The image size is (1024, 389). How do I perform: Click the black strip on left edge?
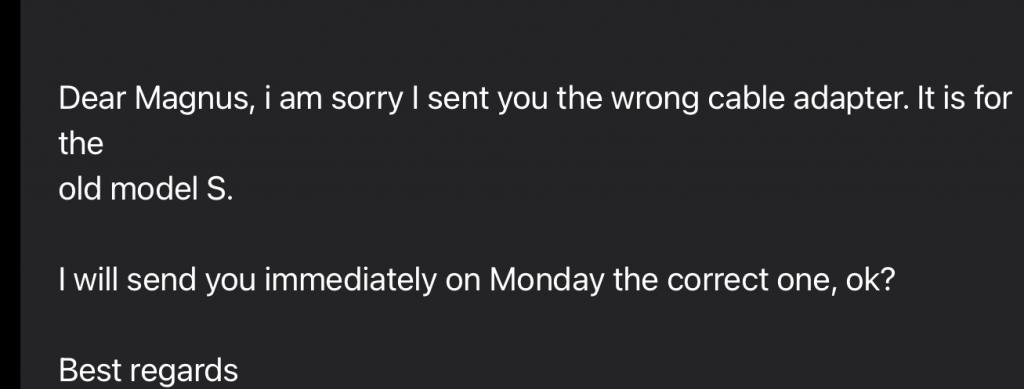coord(10,194)
